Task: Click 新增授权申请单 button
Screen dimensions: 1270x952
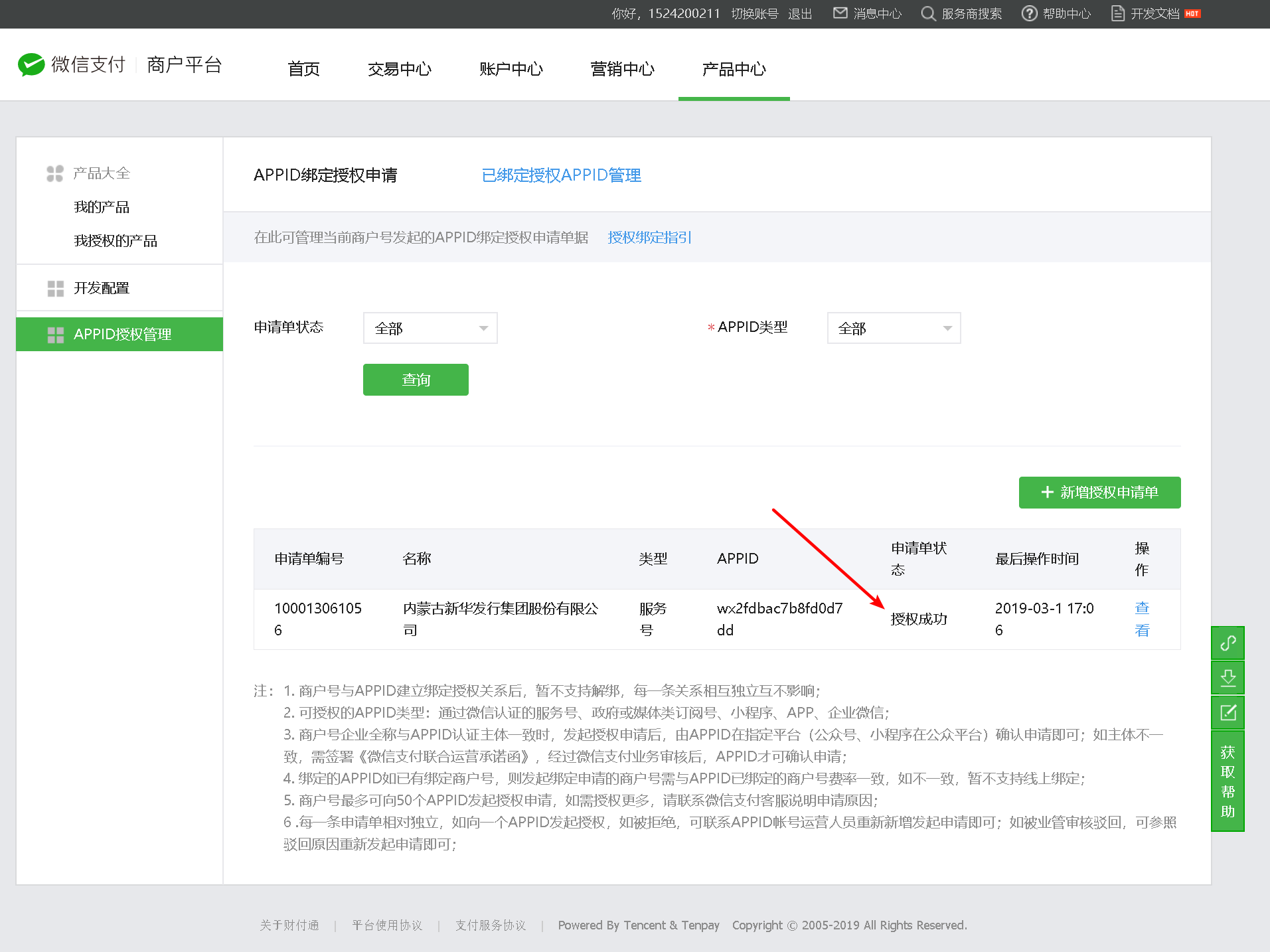Action: 1099,493
